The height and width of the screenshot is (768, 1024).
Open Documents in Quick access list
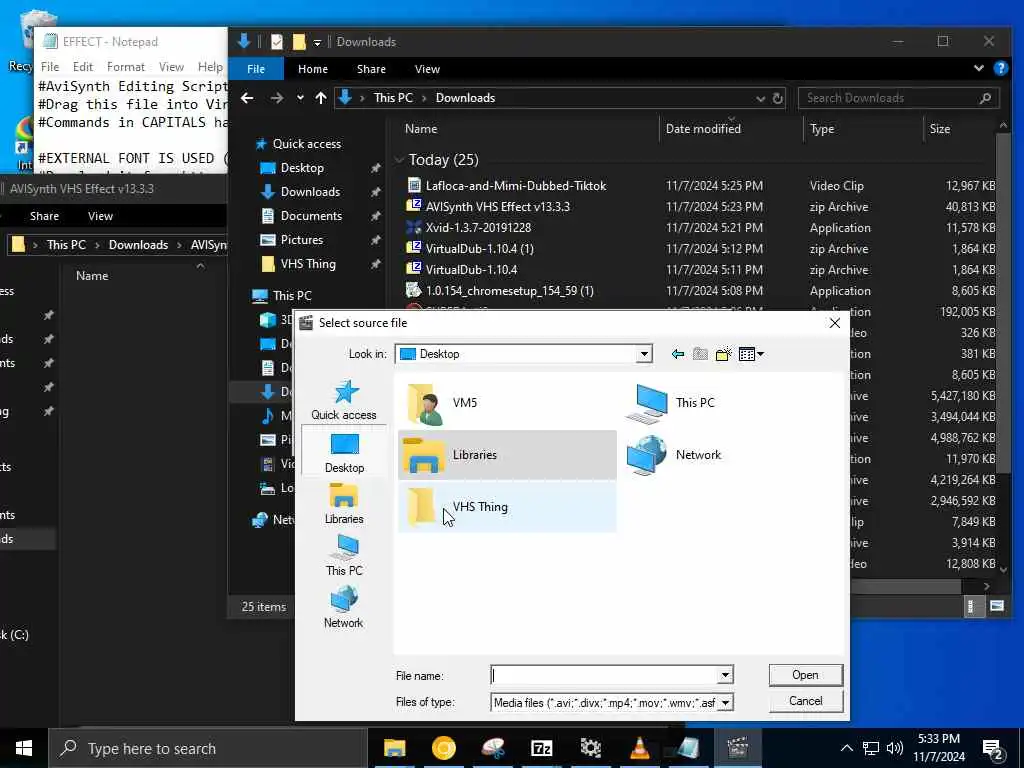(x=311, y=216)
